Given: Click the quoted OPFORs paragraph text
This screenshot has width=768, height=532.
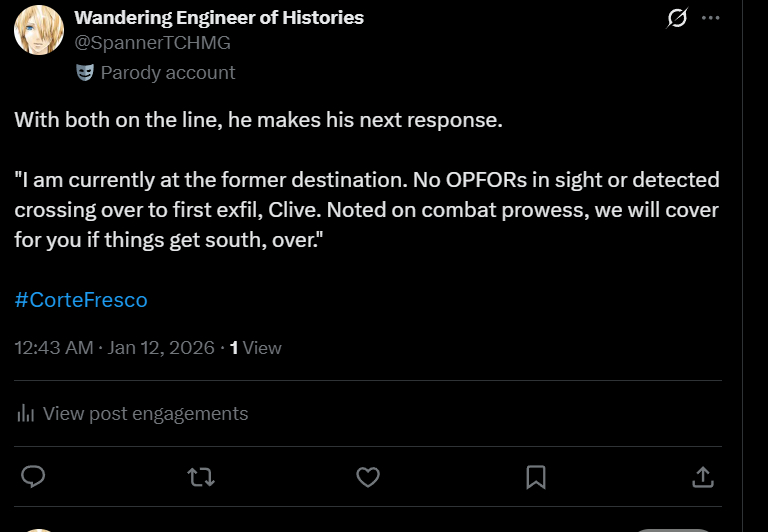Looking at the screenshot, I should point(366,211).
